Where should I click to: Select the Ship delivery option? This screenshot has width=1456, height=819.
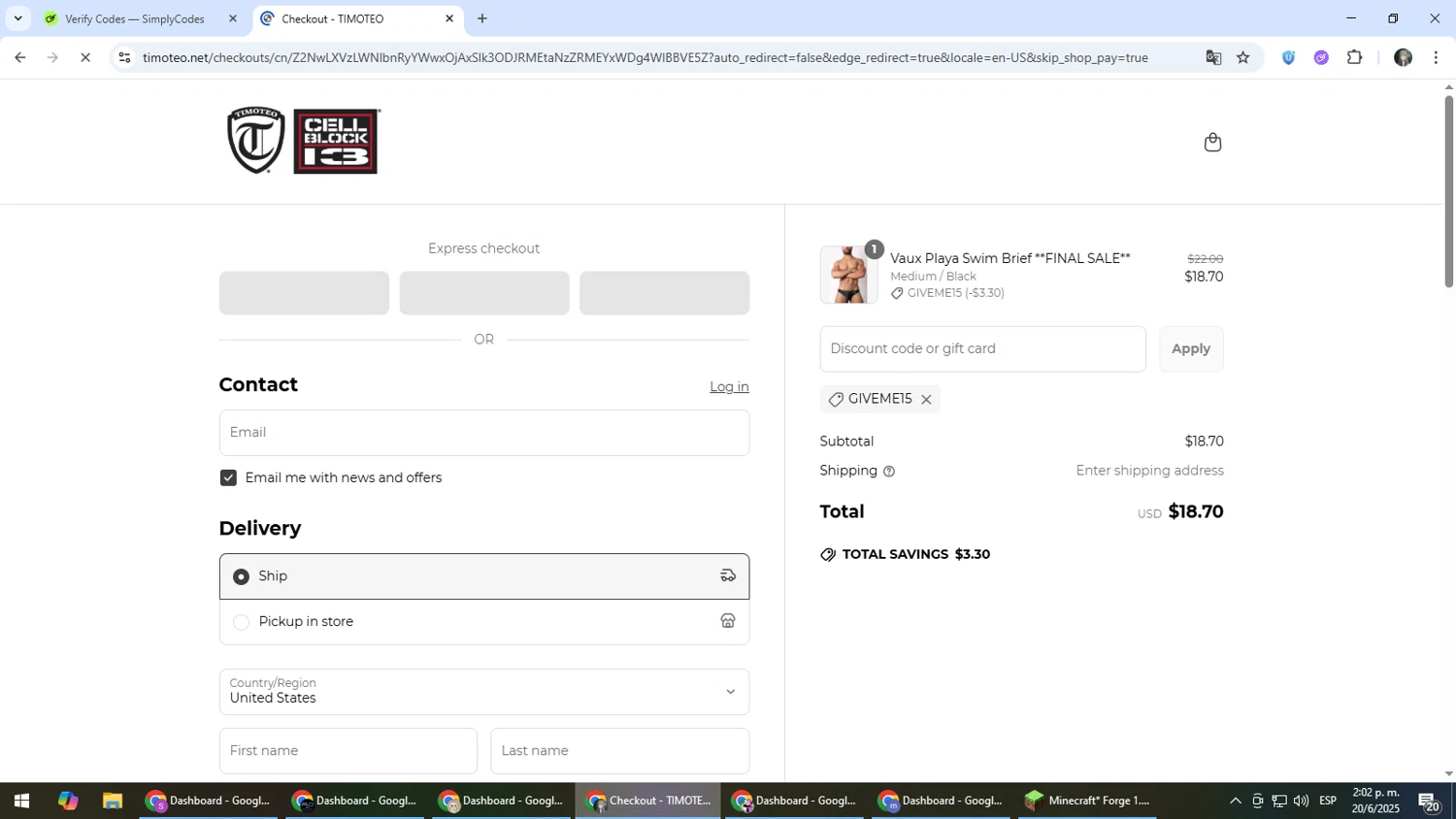pyautogui.click(x=484, y=576)
